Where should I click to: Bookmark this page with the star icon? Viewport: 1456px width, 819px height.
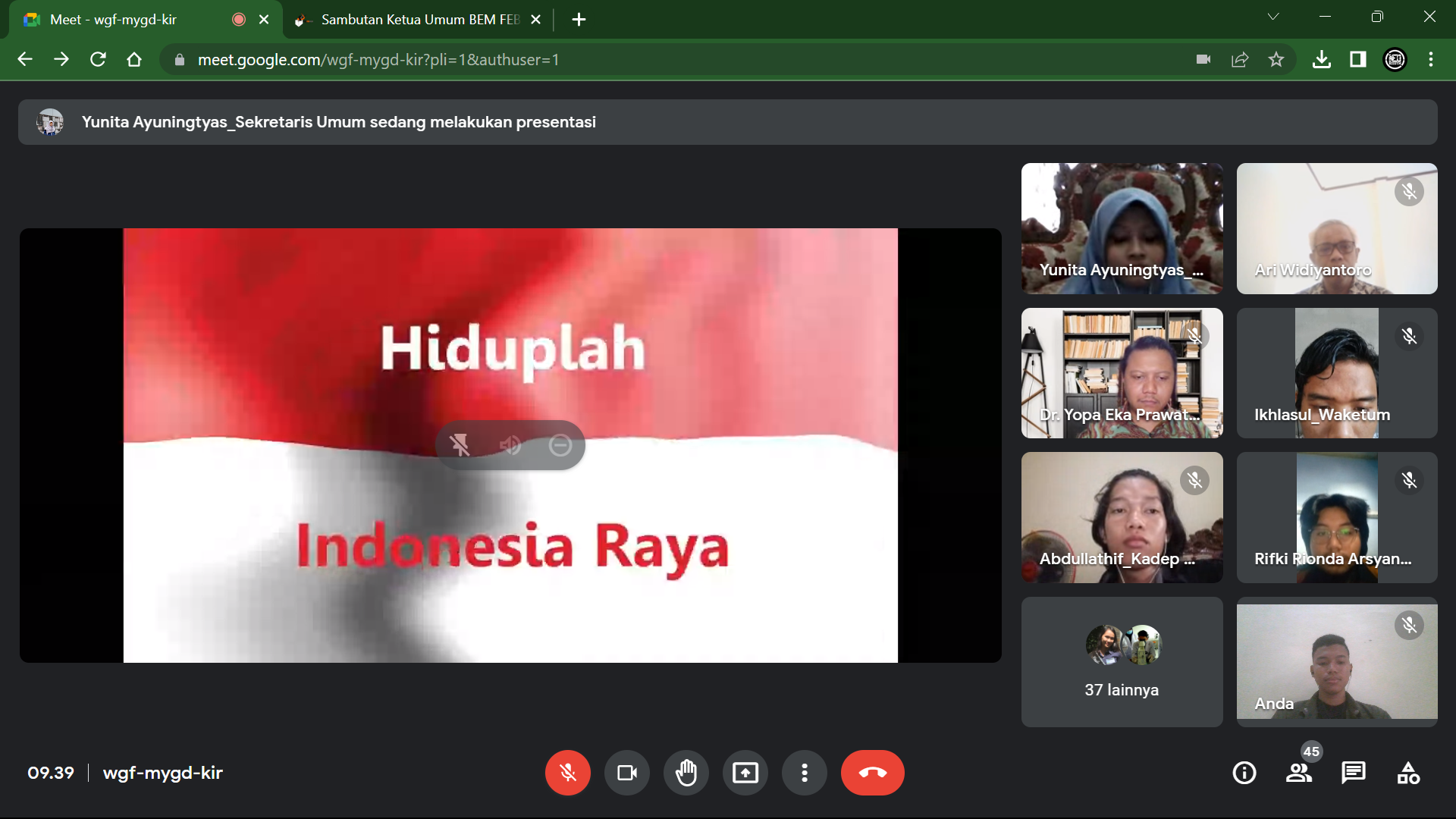click(1276, 59)
